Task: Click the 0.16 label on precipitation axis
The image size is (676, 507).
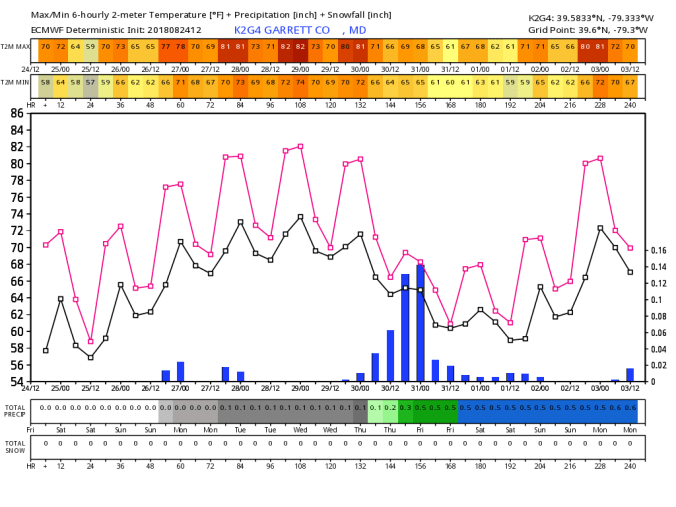Action: click(658, 251)
